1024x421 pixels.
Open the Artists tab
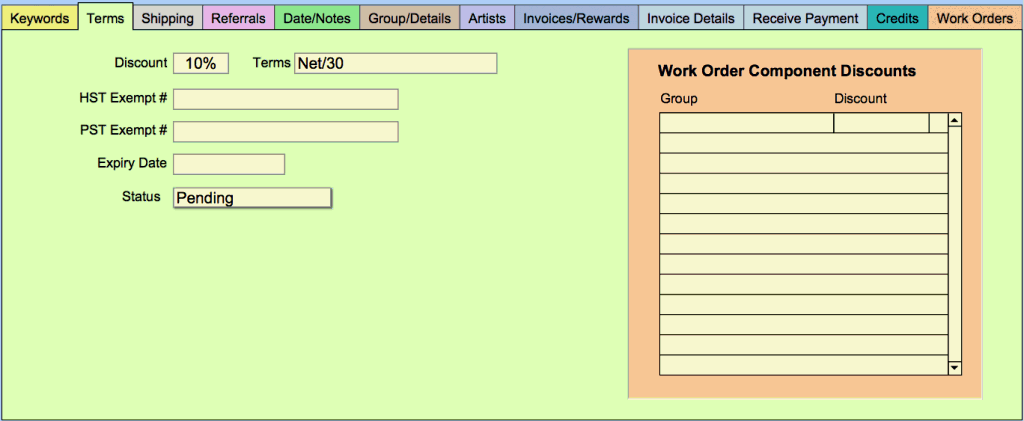(x=487, y=18)
